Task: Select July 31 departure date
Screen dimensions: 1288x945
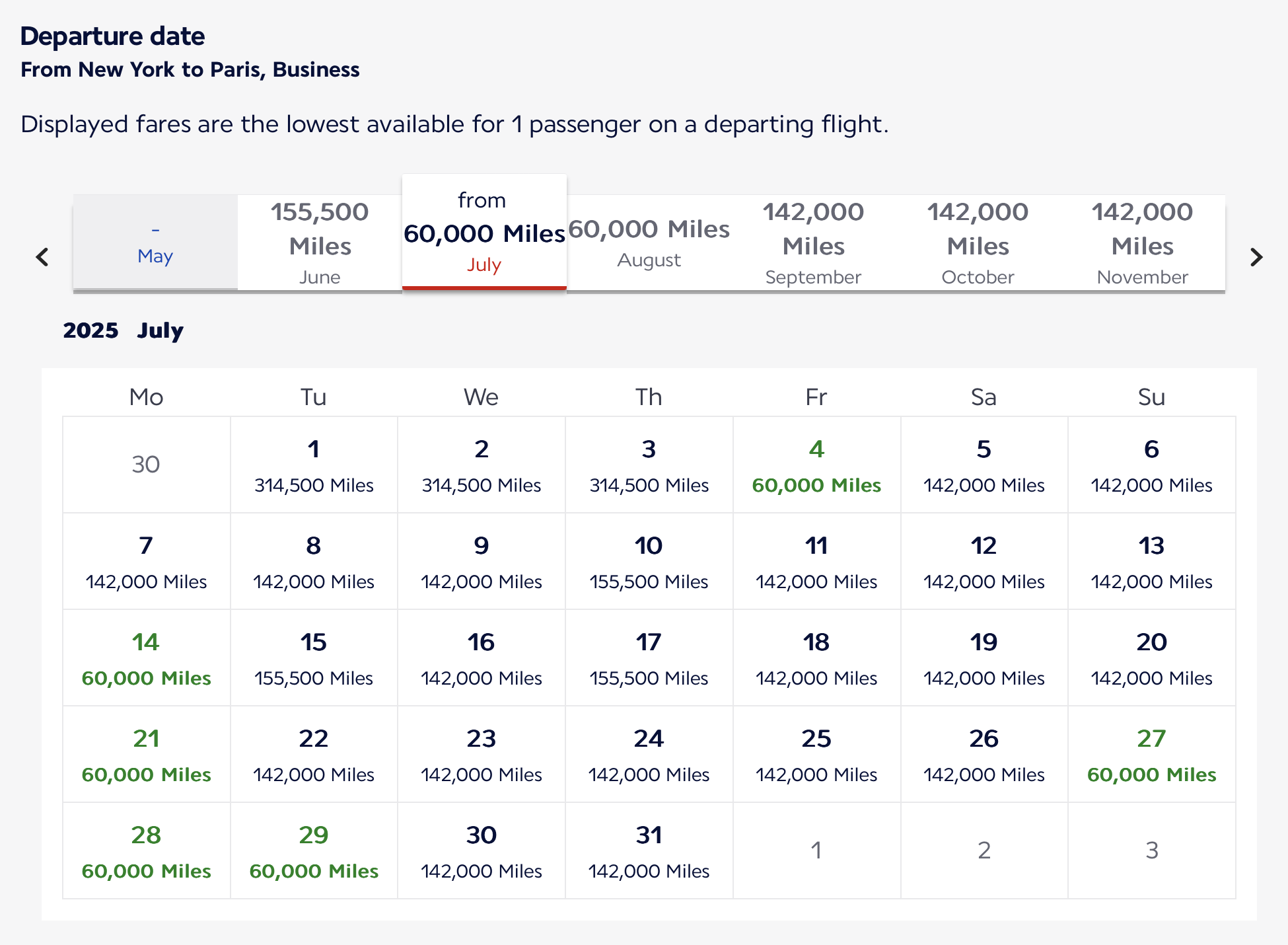Action: (x=649, y=851)
